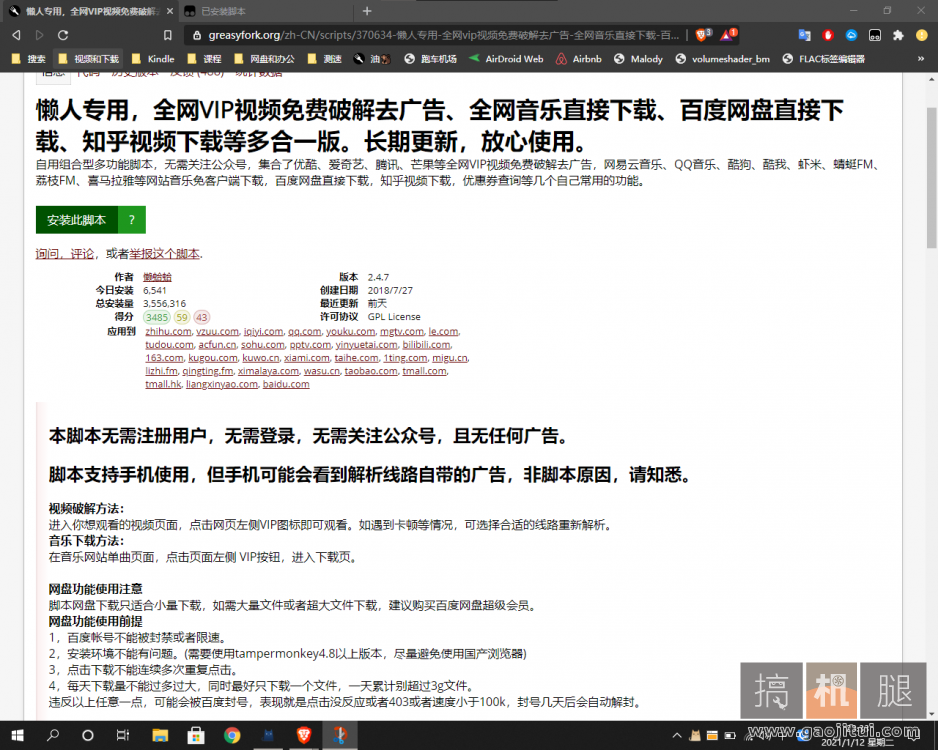
Task: Click the green 3485 good rating badge
Action: [157, 317]
